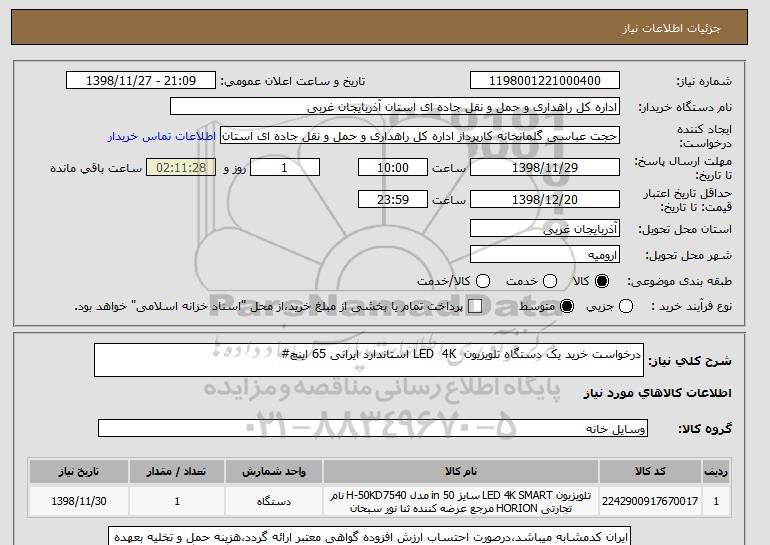This screenshot has height=545, width=770.
Task: Click the request creator field حجت عباسی
Action: coord(420,136)
